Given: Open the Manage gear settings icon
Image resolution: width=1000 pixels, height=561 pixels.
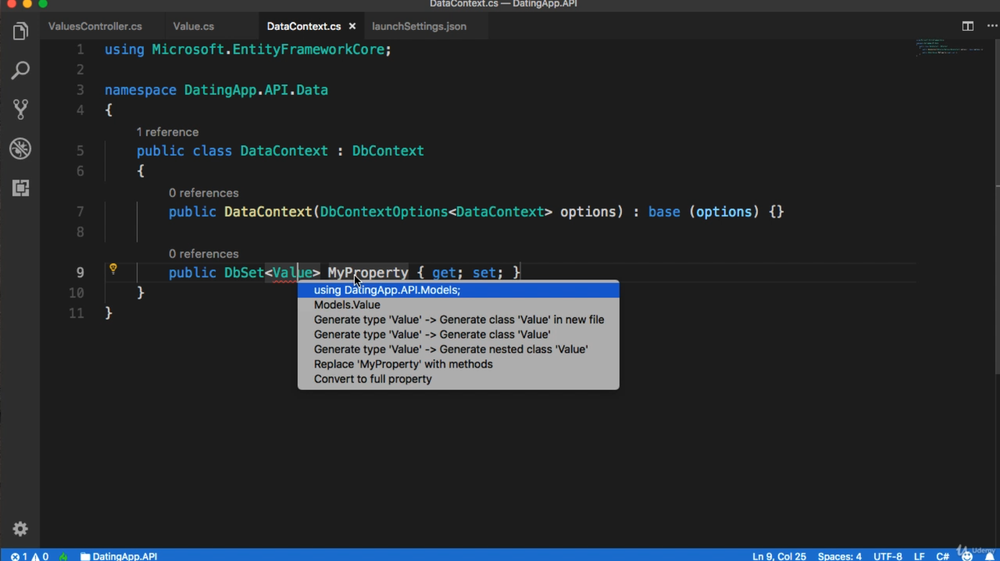Looking at the screenshot, I should tap(20, 528).
